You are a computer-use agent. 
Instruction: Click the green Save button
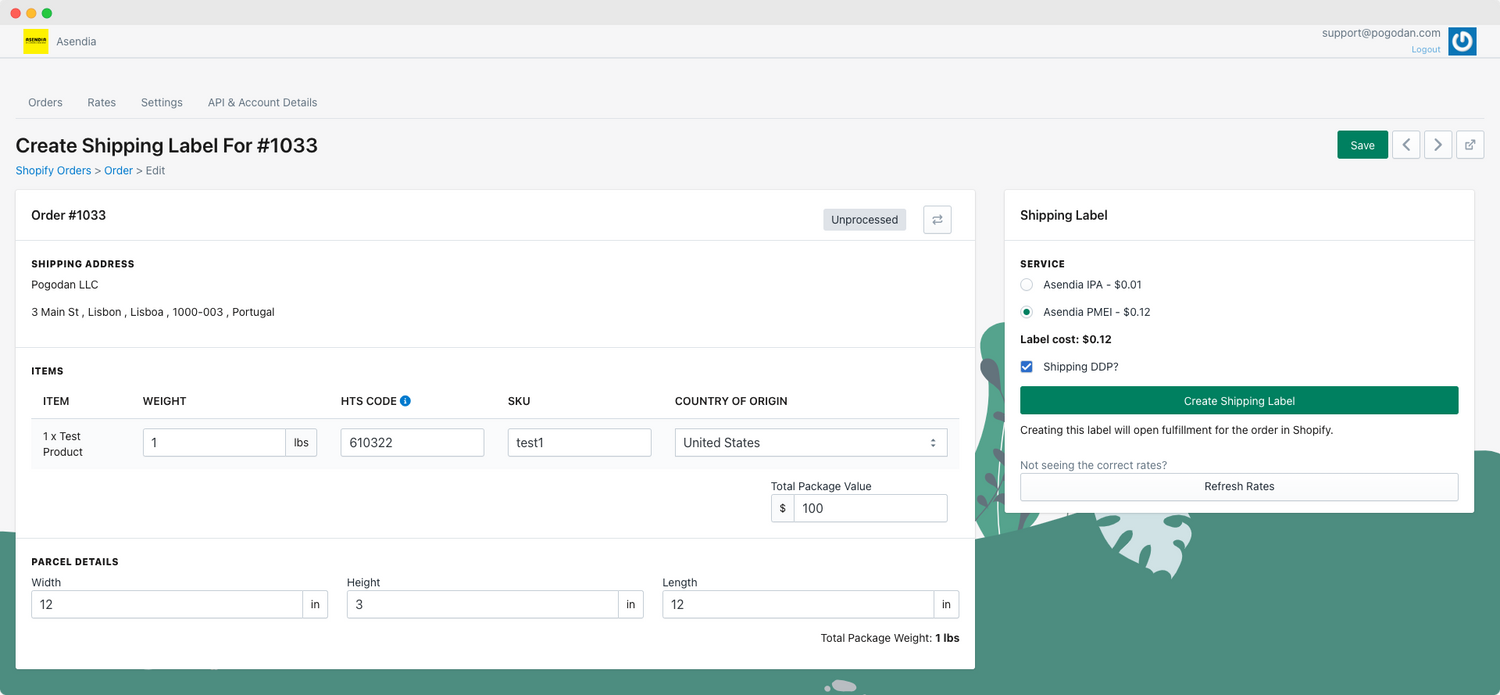coord(1362,145)
